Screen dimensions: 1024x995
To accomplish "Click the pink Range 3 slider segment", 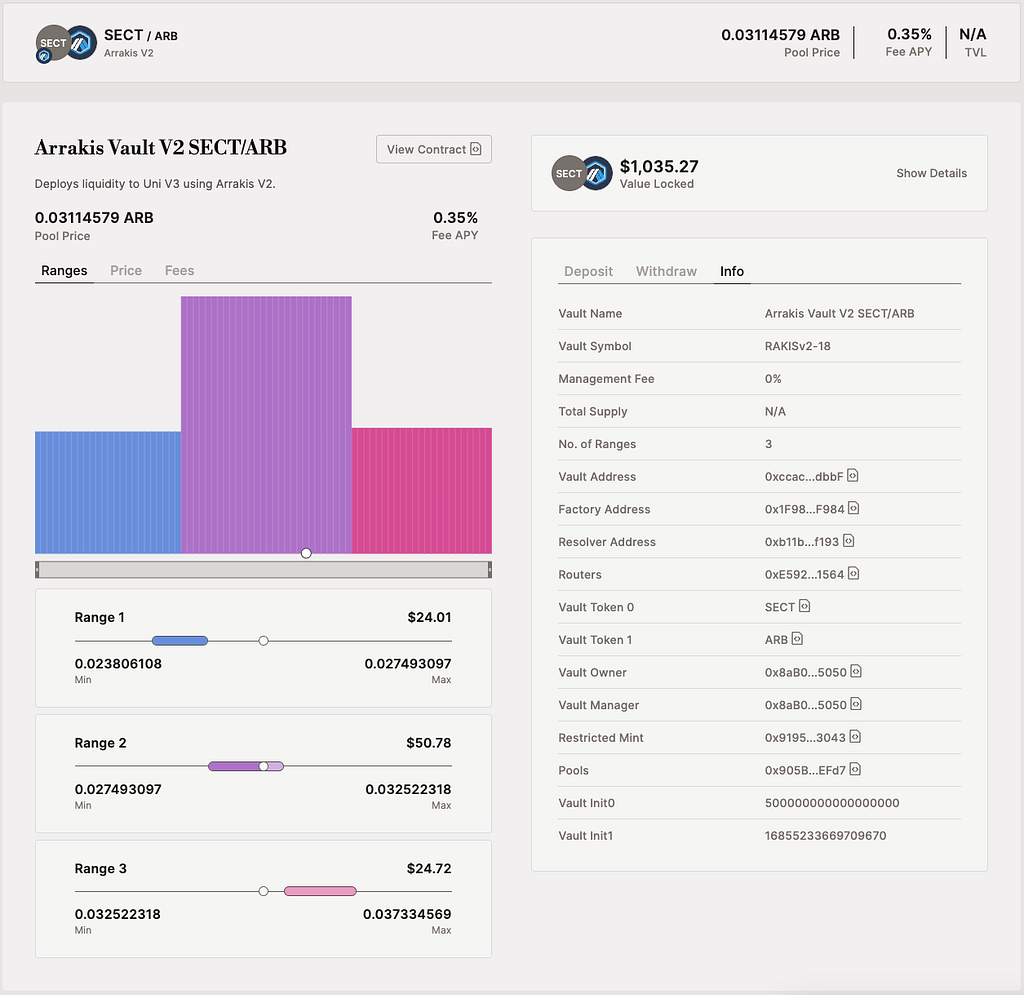I will pyautogui.click(x=320, y=891).
